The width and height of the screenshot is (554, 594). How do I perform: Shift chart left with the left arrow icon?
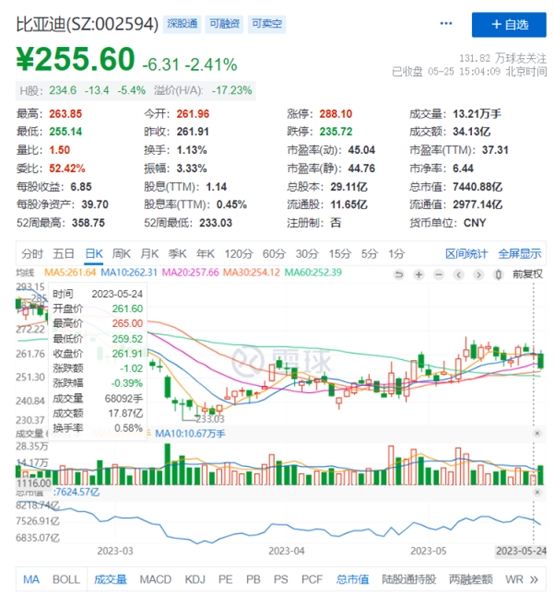[459, 274]
